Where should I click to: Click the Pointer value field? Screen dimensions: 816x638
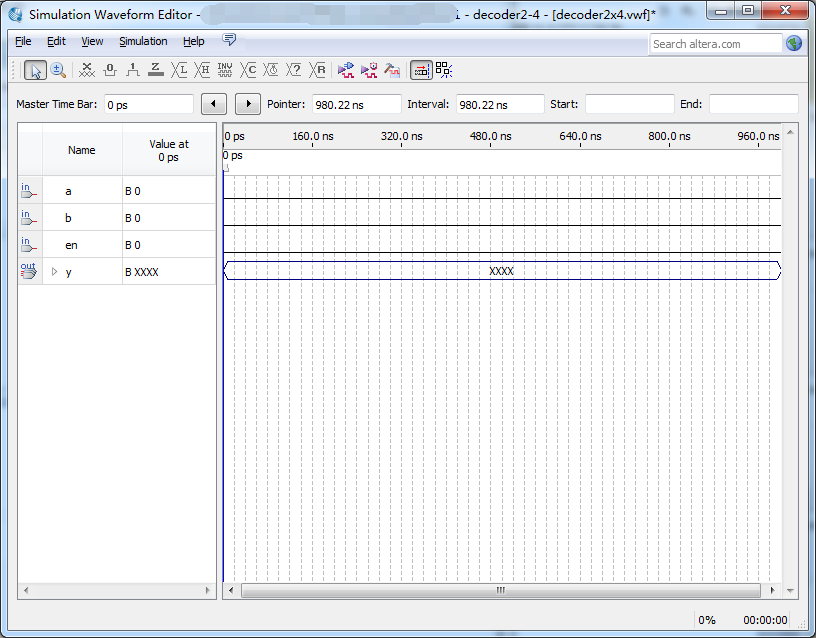(x=356, y=104)
